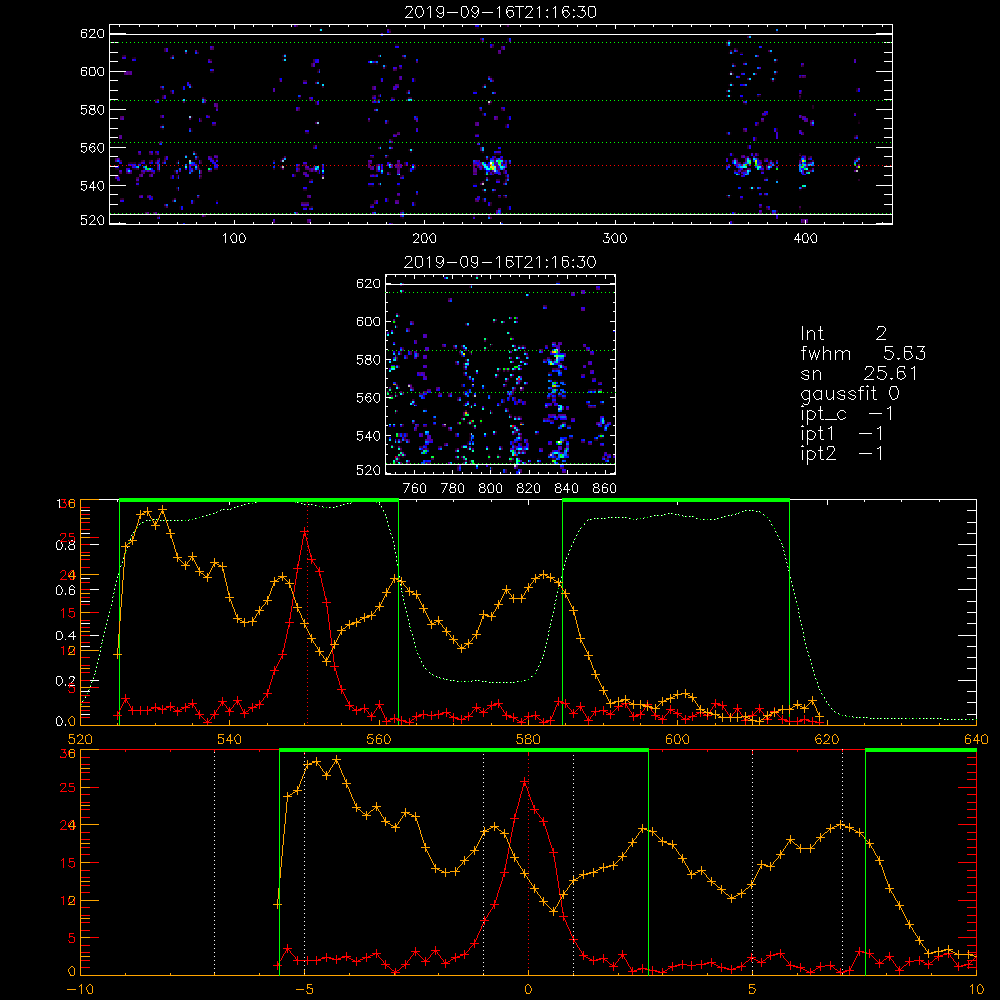Click x-axis label 10 on bottom plot
The image size is (1000, 1000).
click(x=976, y=990)
